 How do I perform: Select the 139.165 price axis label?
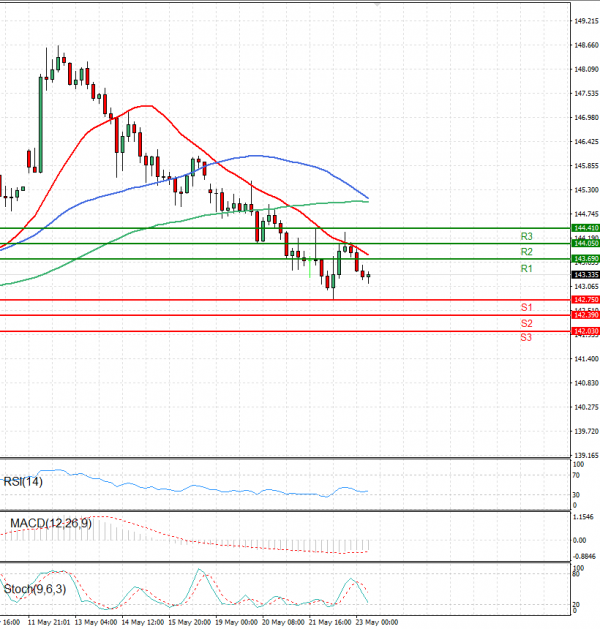(585, 456)
